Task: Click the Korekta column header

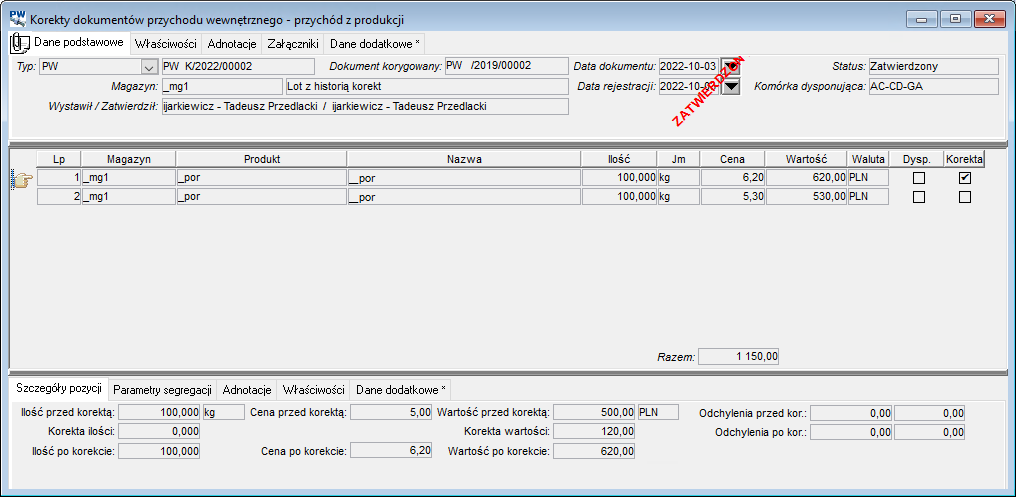Action: pyautogui.click(x=965, y=159)
